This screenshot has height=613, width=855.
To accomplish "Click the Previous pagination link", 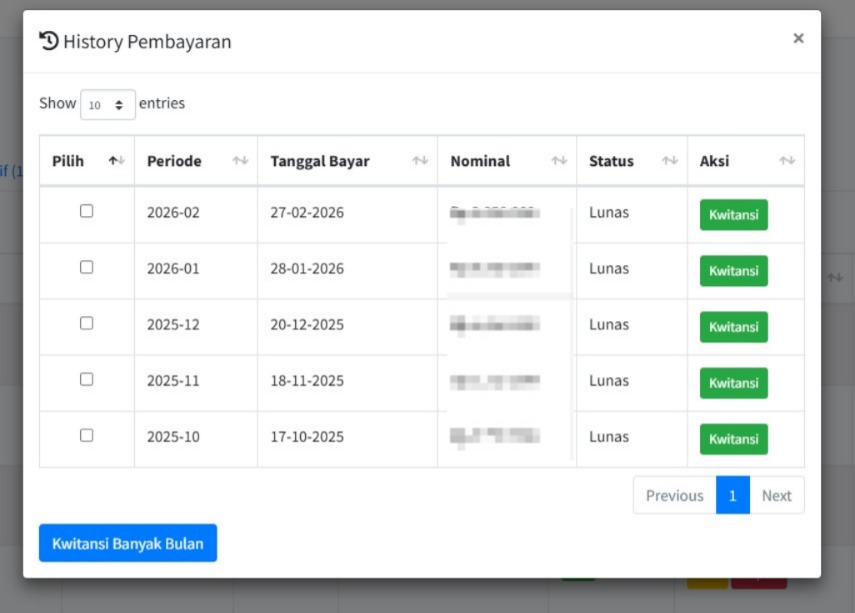I will pyautogui.click(x=674, y=495).
